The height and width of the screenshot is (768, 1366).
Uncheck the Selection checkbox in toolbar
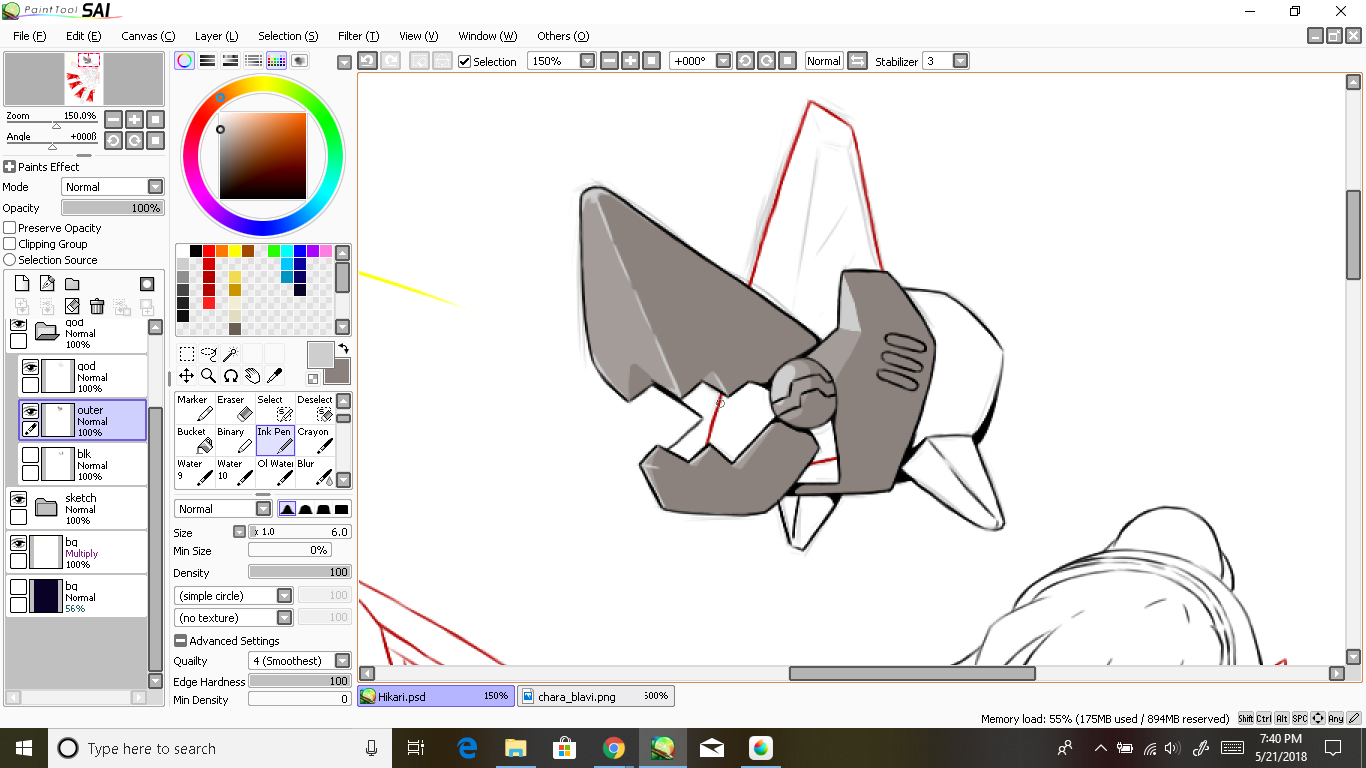[465, 61]
